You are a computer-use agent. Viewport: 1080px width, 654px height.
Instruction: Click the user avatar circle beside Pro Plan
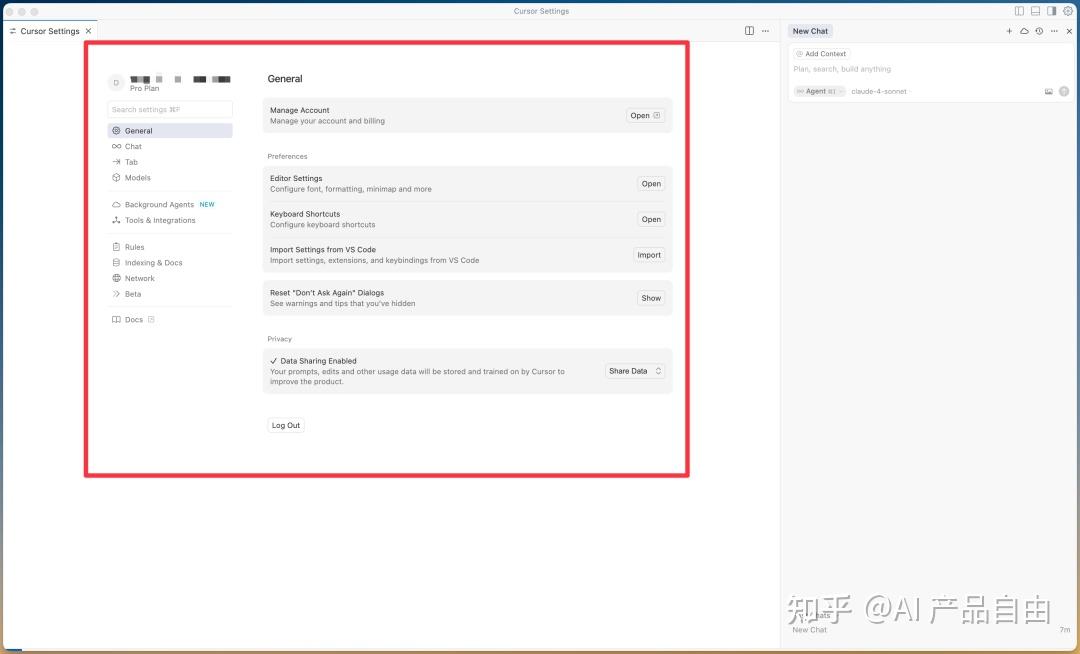116,83
